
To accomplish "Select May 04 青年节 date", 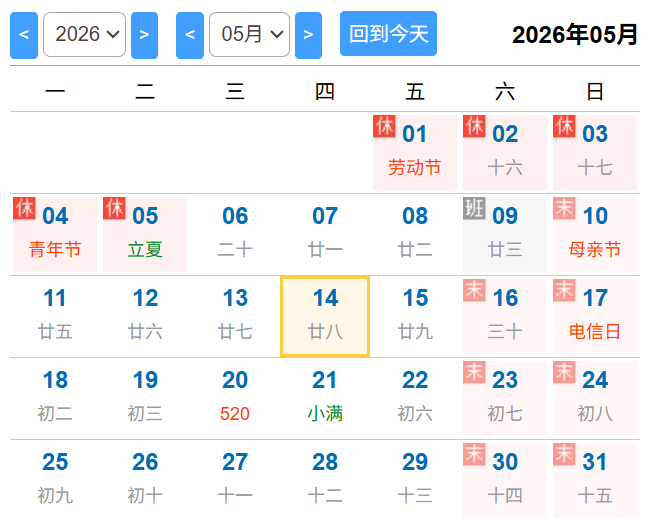I will click(55, 234).
